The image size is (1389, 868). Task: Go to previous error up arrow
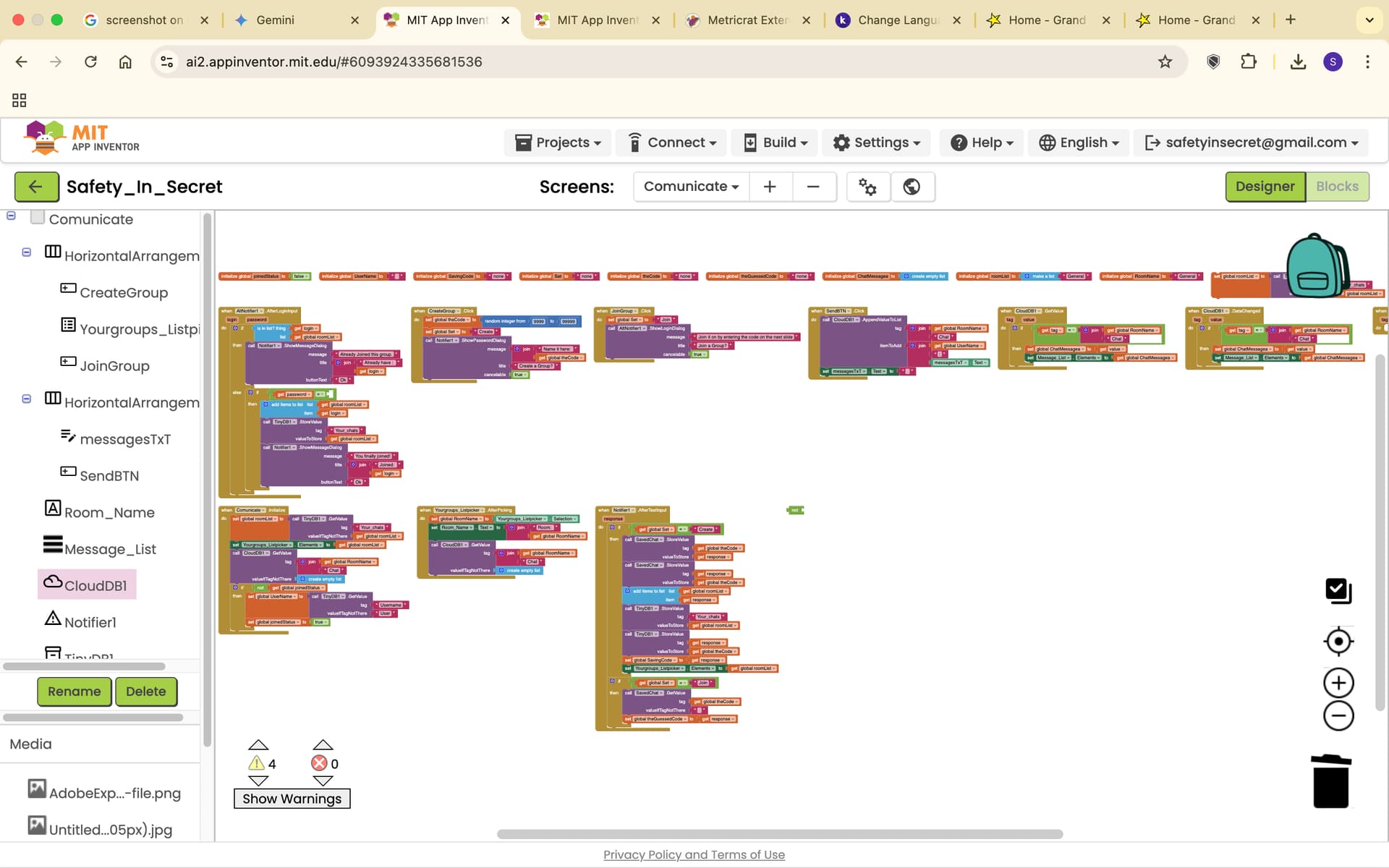point(323,745)
